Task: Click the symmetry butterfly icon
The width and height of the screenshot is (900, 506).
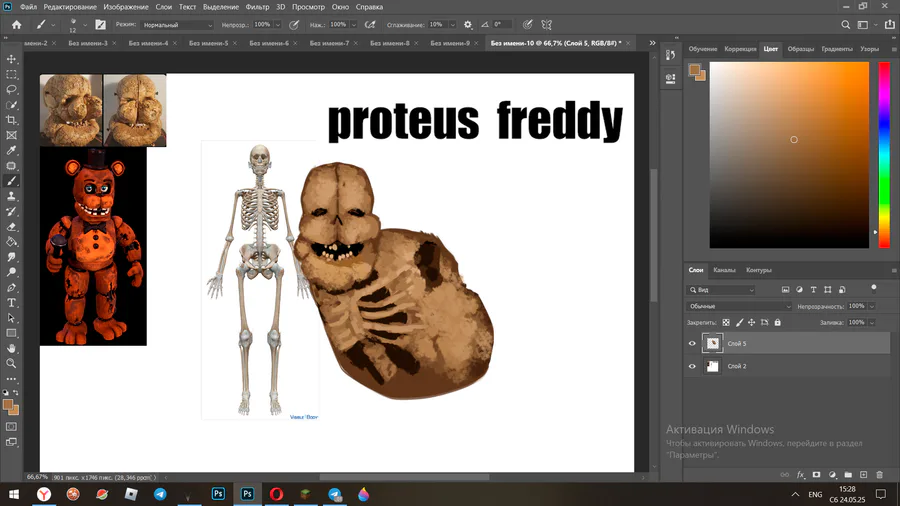Action: point(546,25)
